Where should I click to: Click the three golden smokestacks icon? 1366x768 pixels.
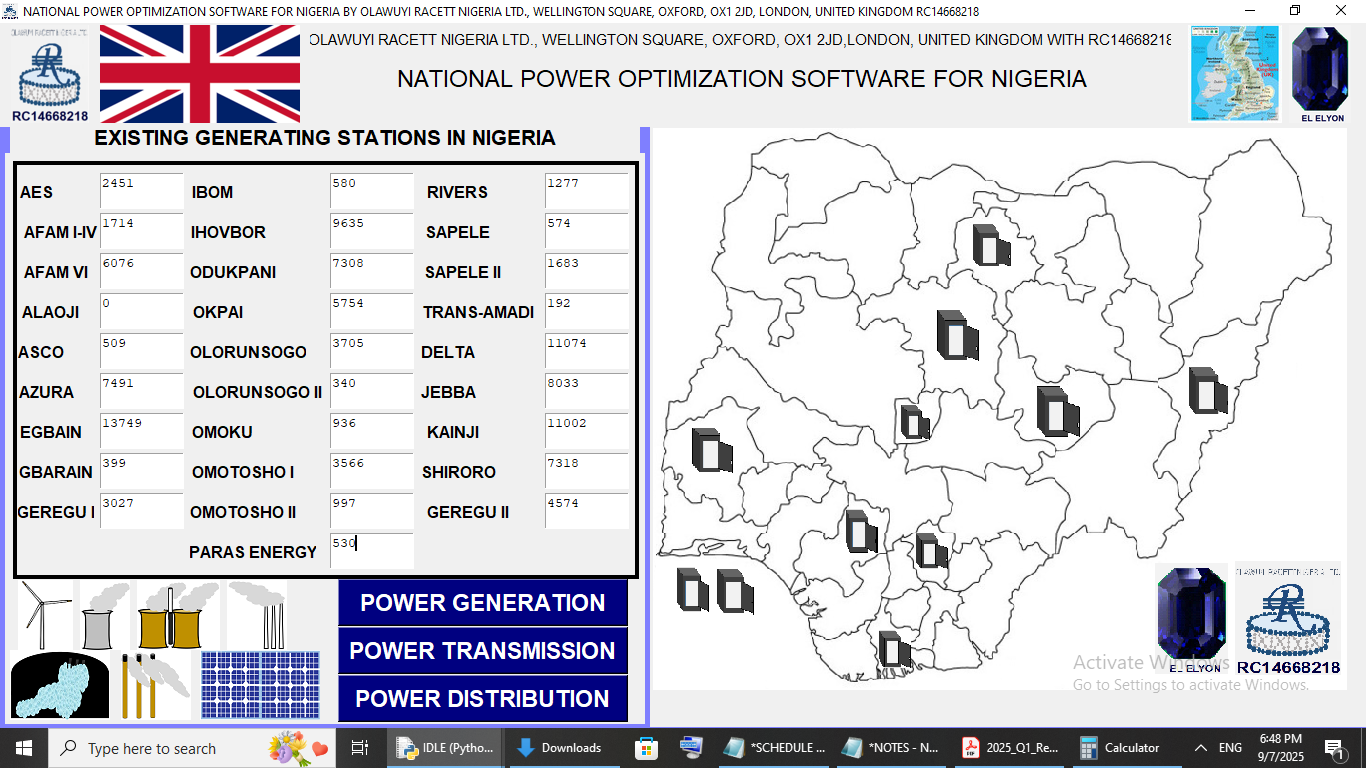(x=154, y=685)
